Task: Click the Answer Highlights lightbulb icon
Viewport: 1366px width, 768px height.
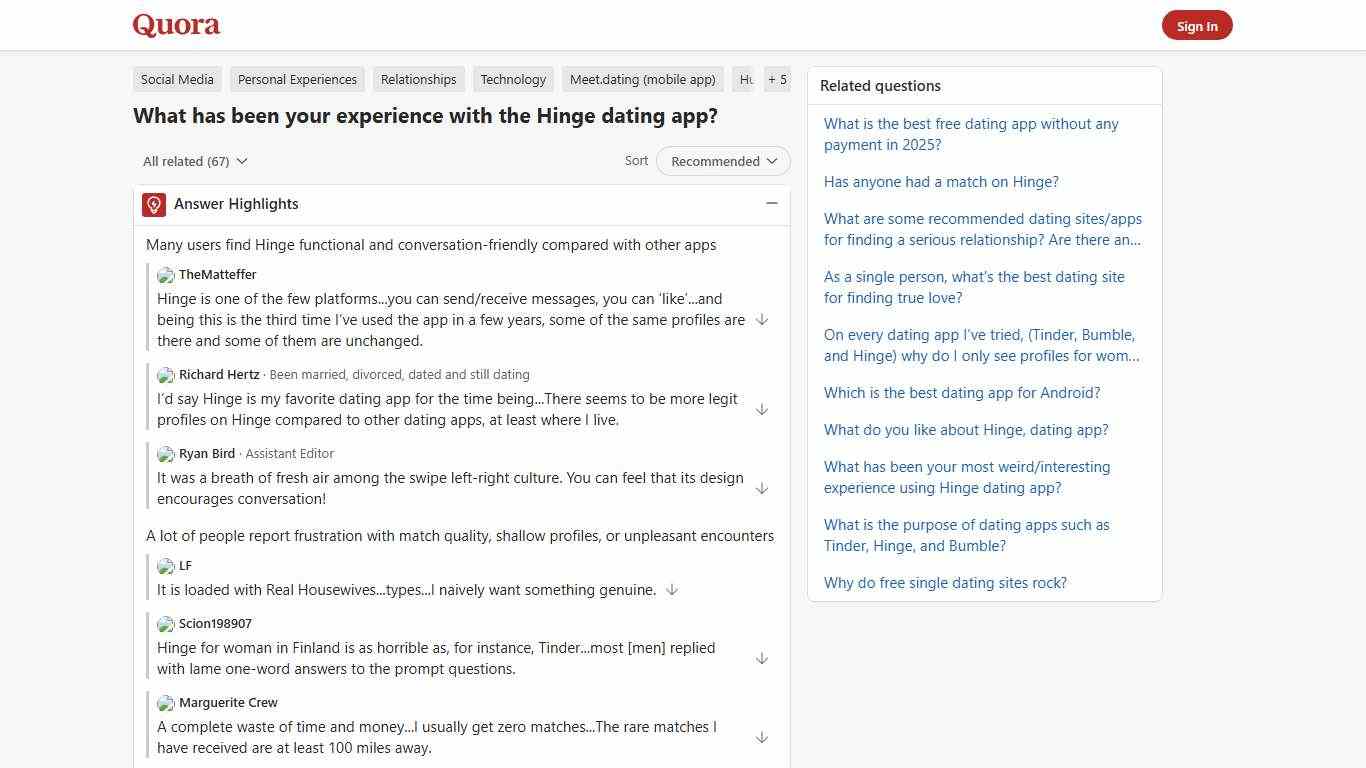Action: [x=153, y=204]
